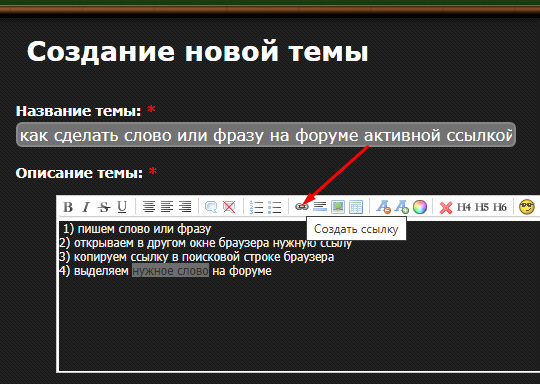
Task: Click the line starting "2) открываем в другом окне"
Action: point(206,243)
